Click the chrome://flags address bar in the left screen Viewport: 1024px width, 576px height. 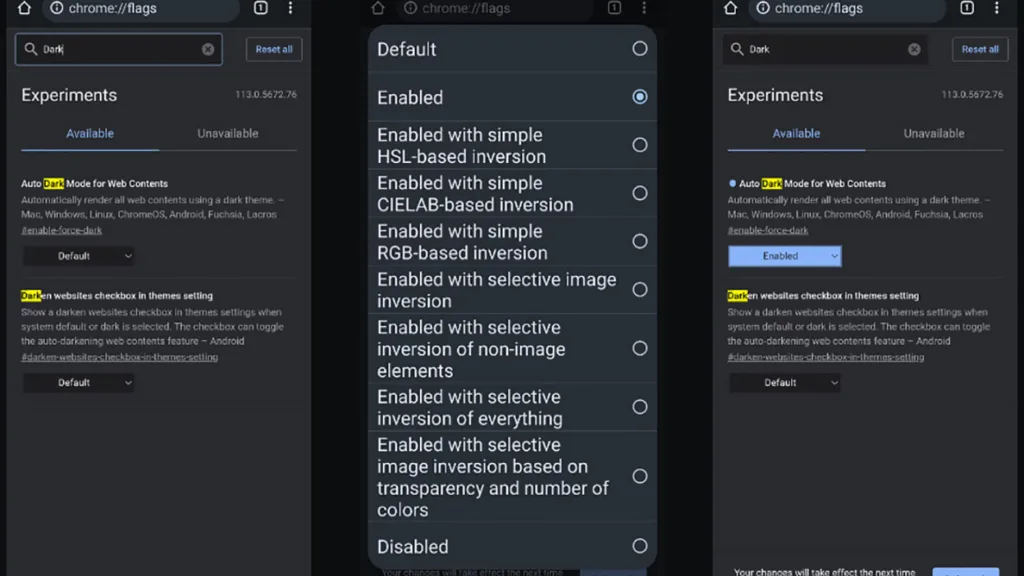(x=141, y=8)
